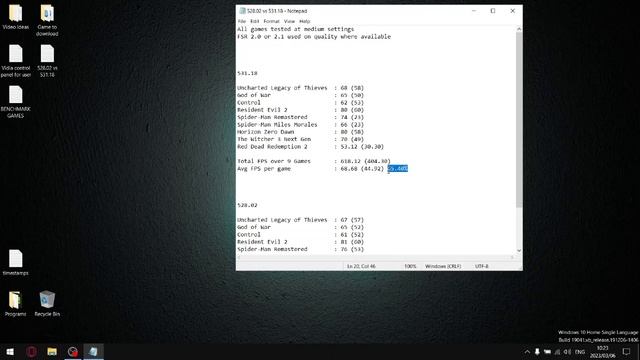The width and height of the screenshot is (640, 360).
Task: Click the 'Resident Evil 2 : 80 (60)' line
Action: (x=300, y=110)
